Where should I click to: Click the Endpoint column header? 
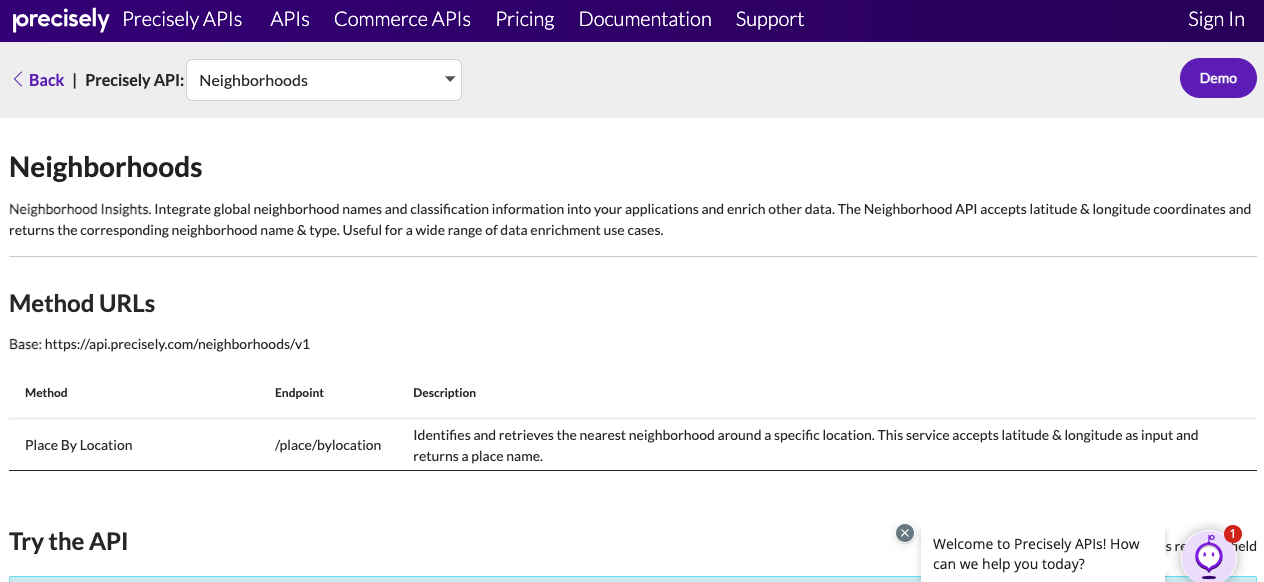tap(299, 393)
